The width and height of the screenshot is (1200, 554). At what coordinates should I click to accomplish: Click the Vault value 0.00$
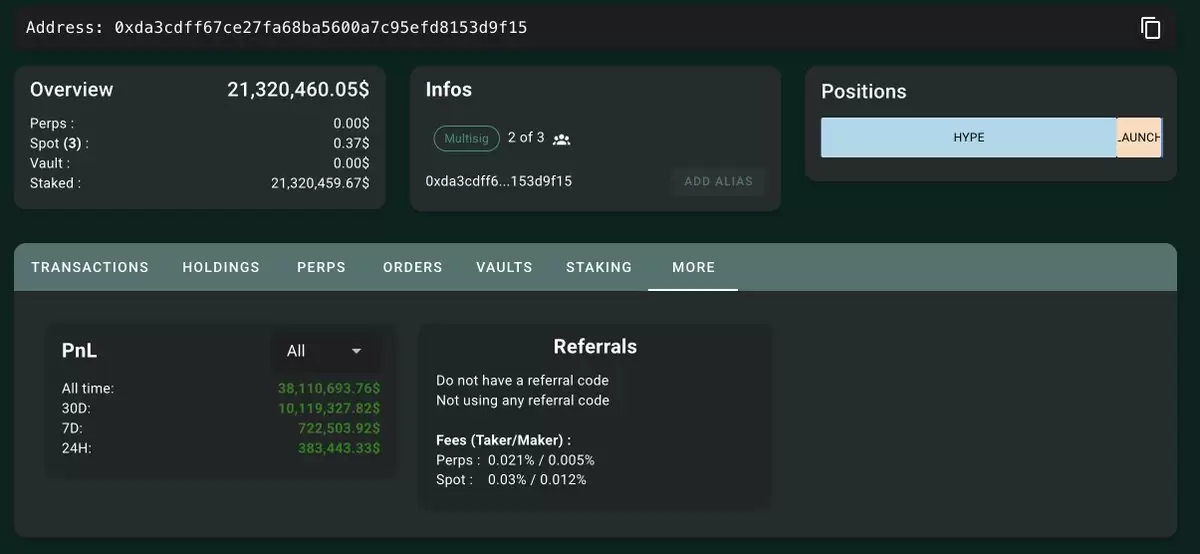[351, 163]
